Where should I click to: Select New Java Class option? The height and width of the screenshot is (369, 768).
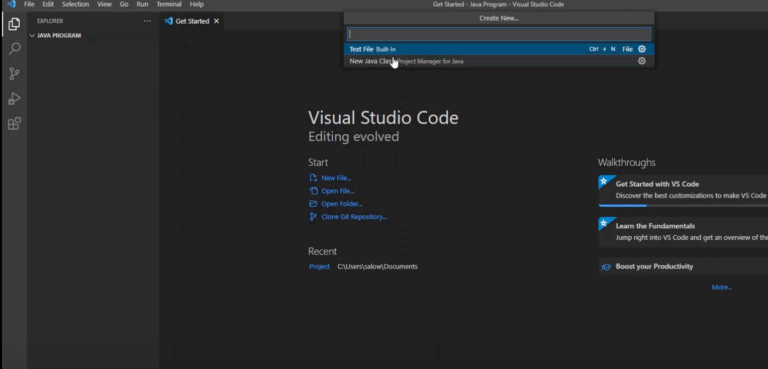point(499,61)
